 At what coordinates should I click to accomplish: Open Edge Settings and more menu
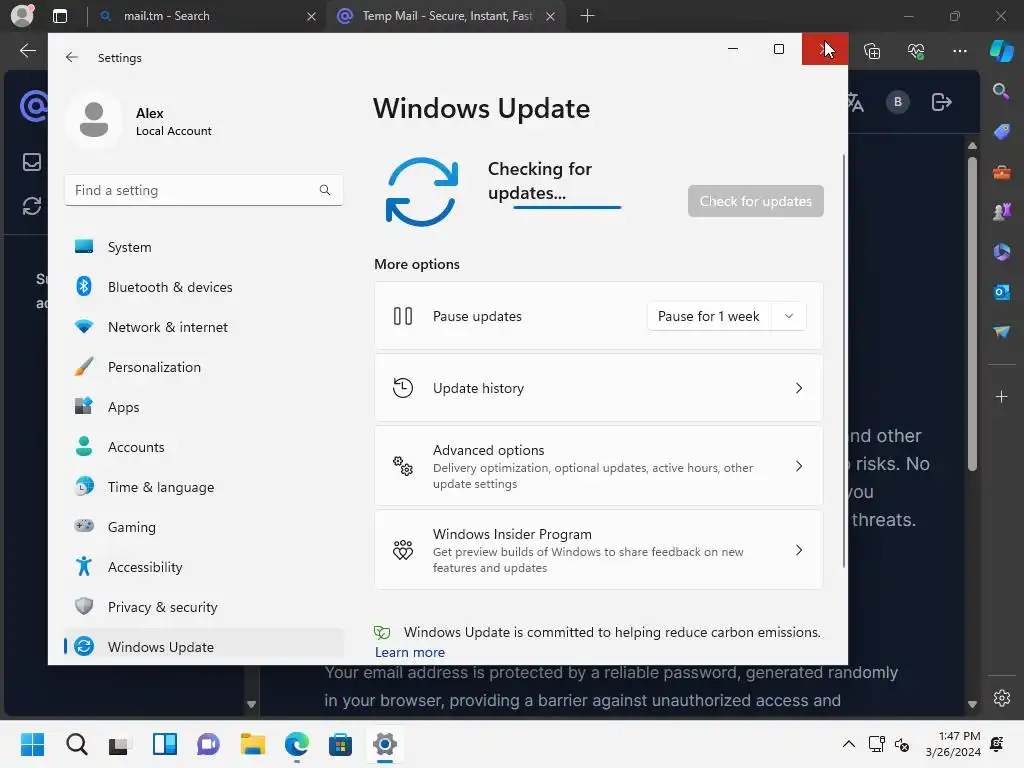click(x=959, y=51)
